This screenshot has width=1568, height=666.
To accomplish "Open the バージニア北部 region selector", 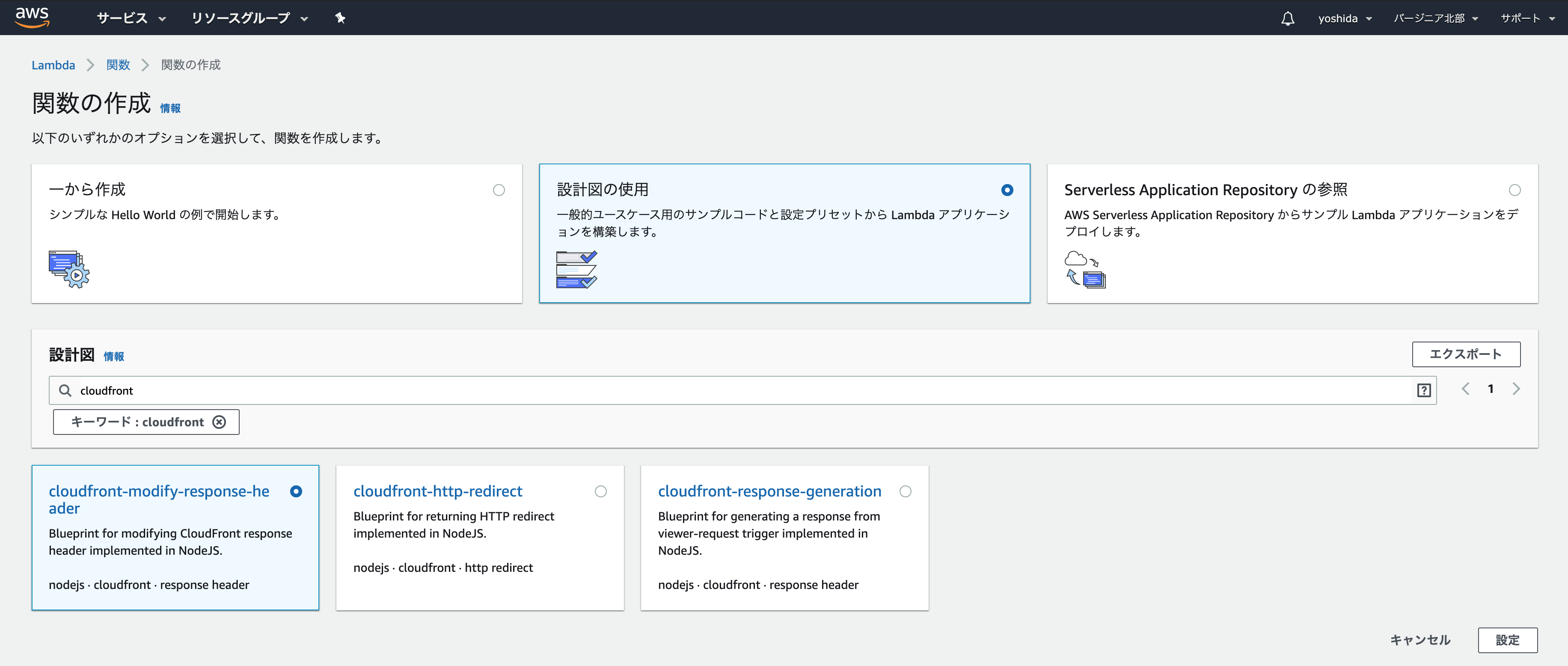I will [1436, 18].
